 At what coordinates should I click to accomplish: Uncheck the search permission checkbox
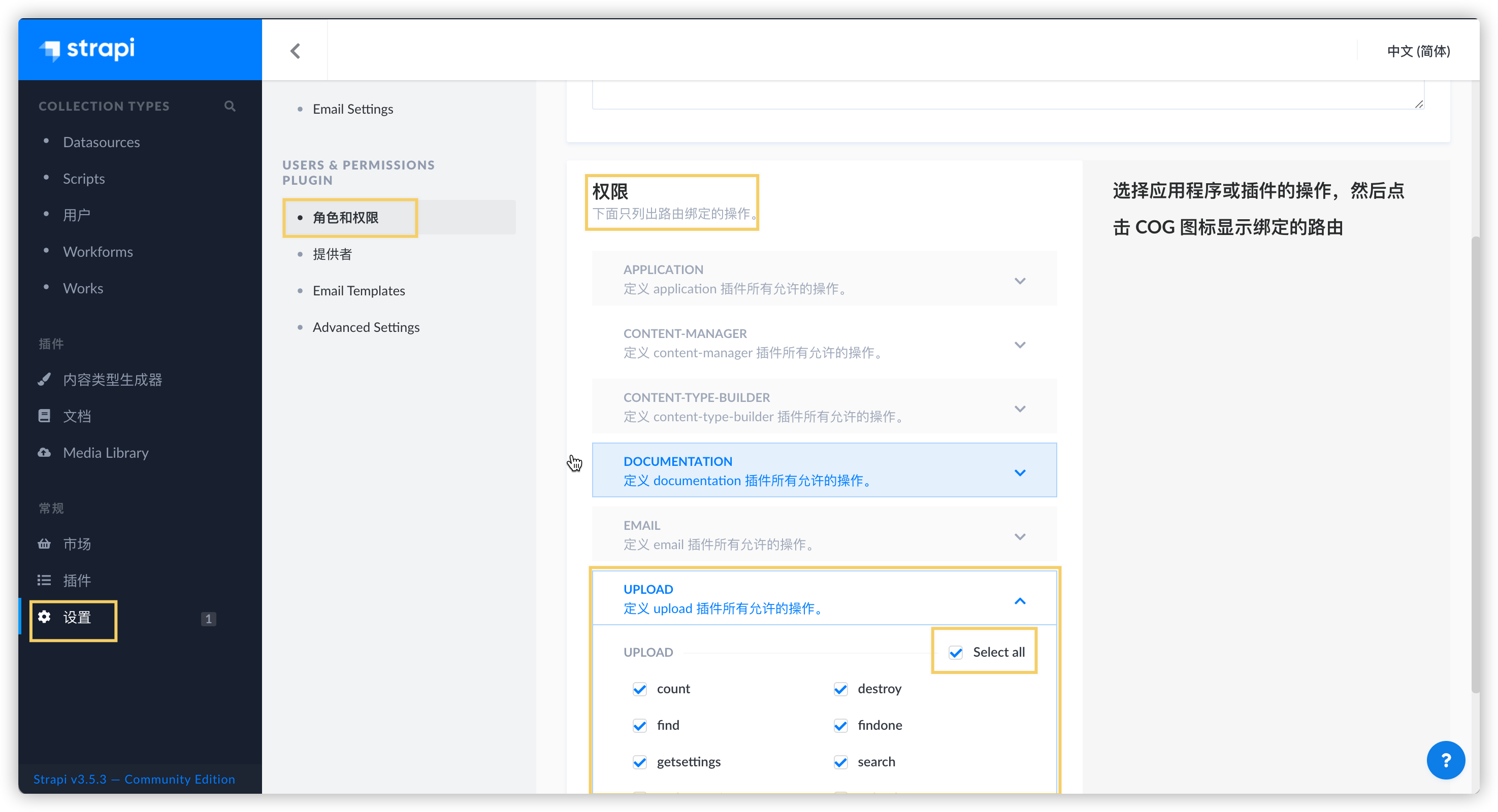tap(840, 762)
